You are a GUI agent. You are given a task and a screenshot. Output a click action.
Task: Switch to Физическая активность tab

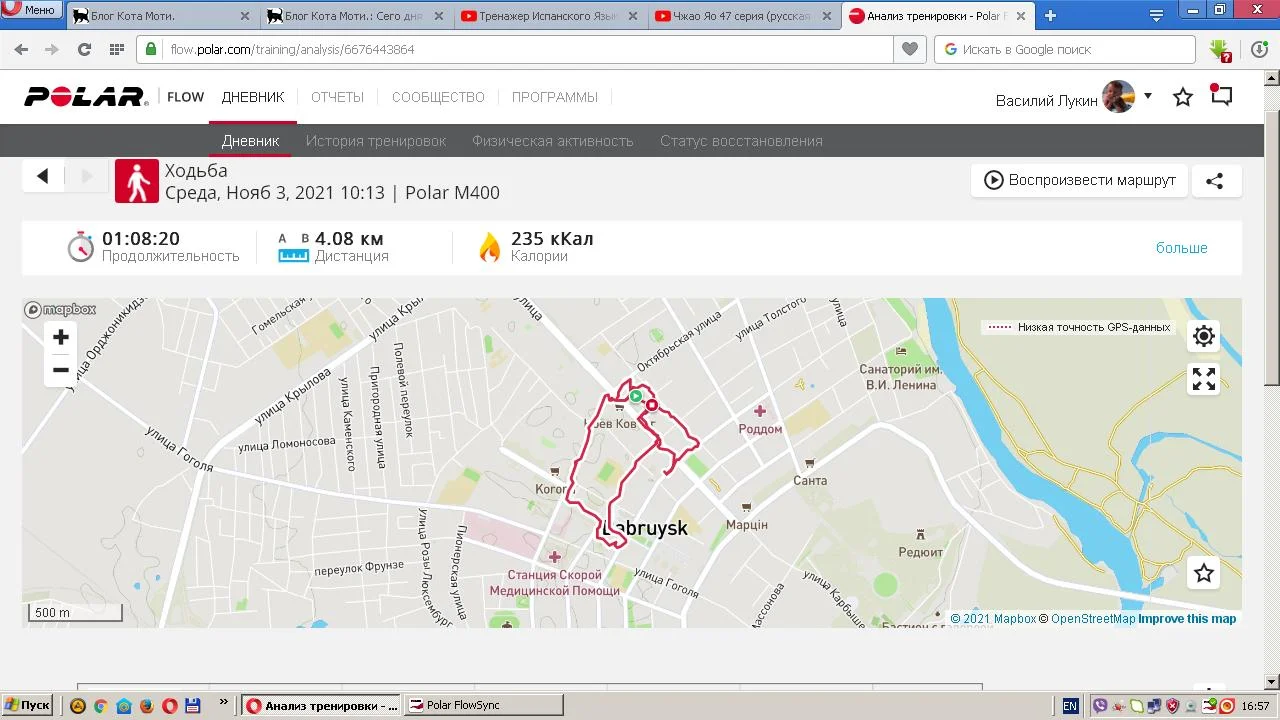coord(553,141)
